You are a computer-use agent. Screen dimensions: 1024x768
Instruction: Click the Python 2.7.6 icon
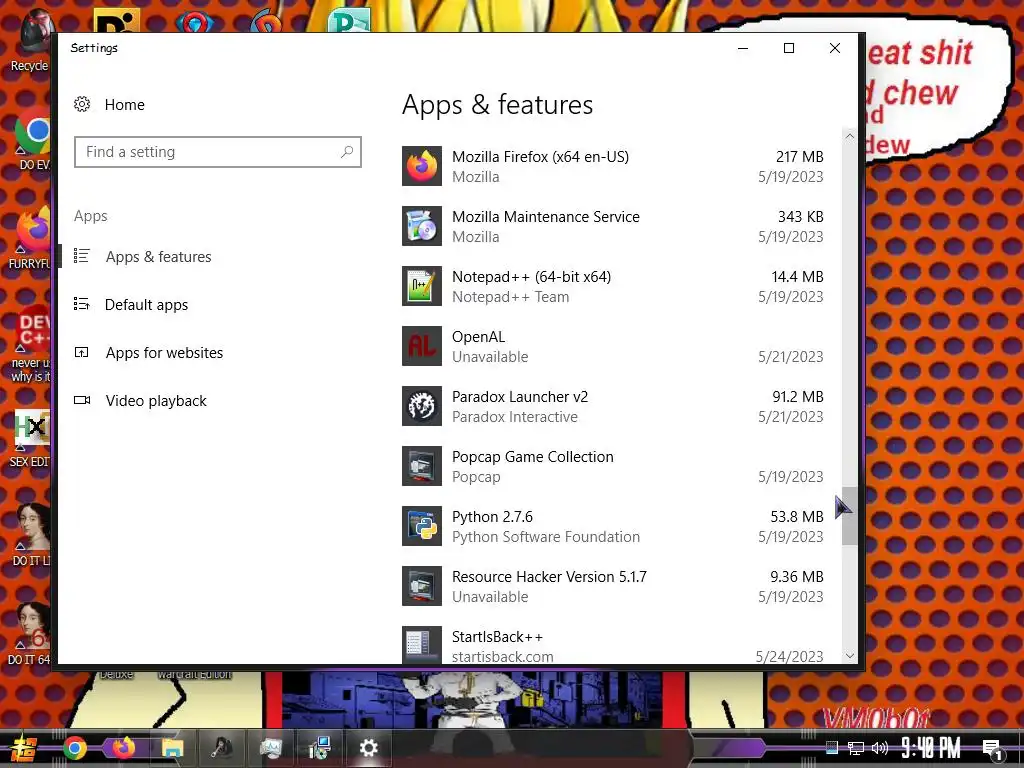421,526
